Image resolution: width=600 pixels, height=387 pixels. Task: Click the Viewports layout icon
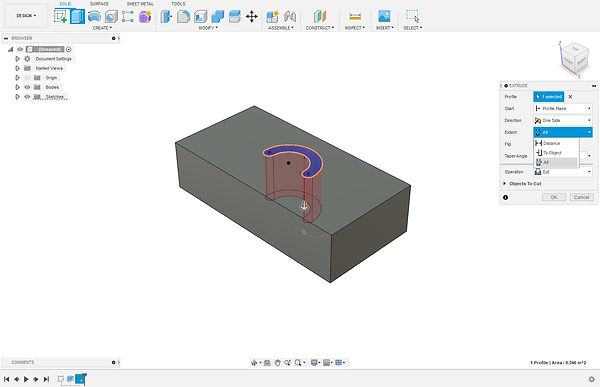click(x=339, y=363)
